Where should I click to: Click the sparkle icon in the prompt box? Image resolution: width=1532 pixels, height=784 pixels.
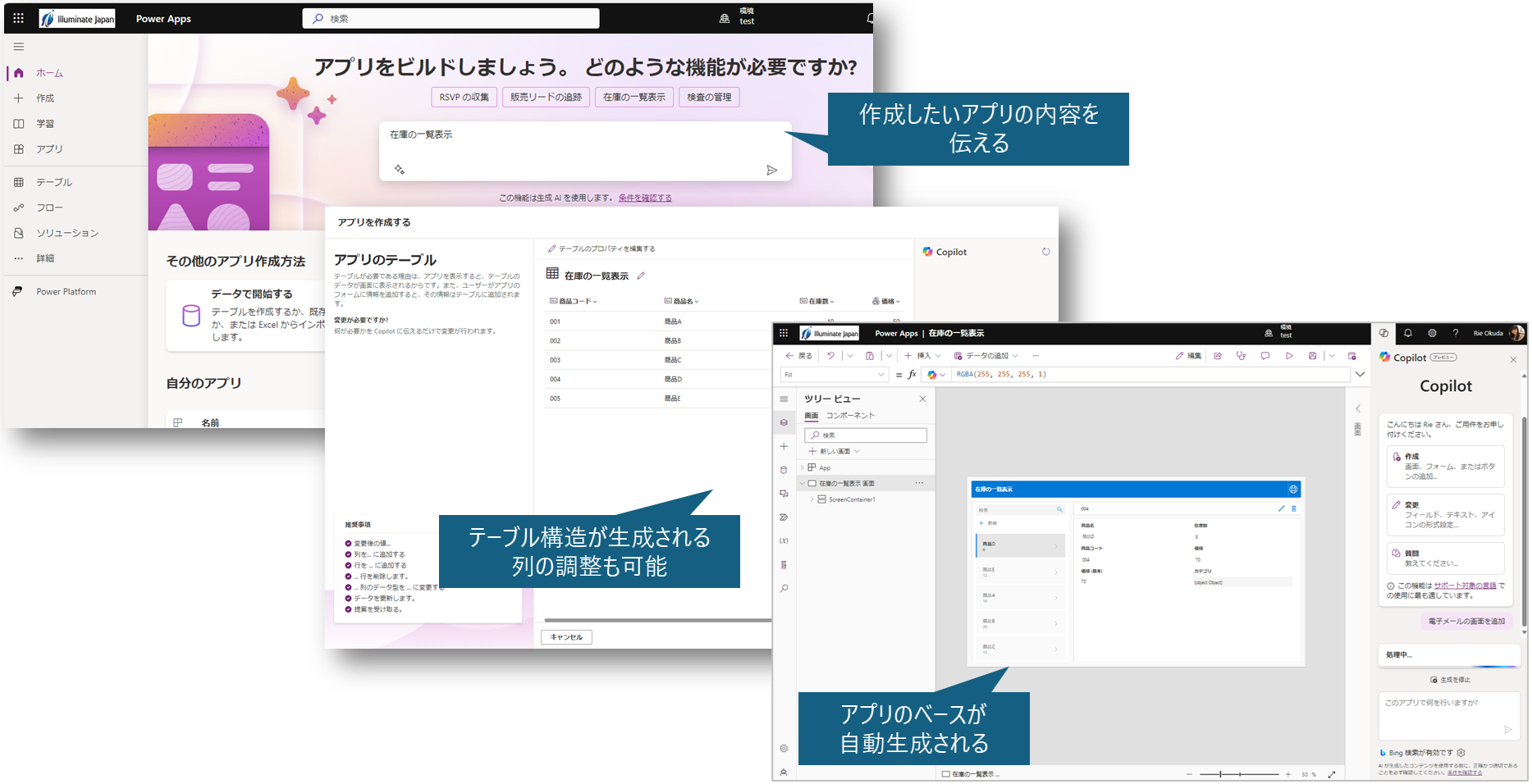tap(400, 170)
